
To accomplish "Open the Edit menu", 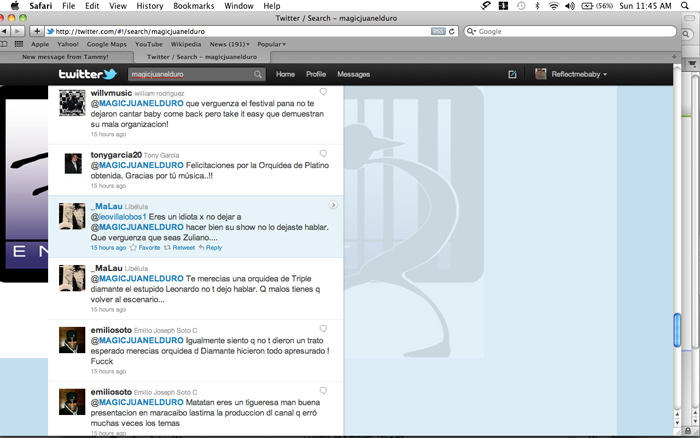I will [92, 6].
